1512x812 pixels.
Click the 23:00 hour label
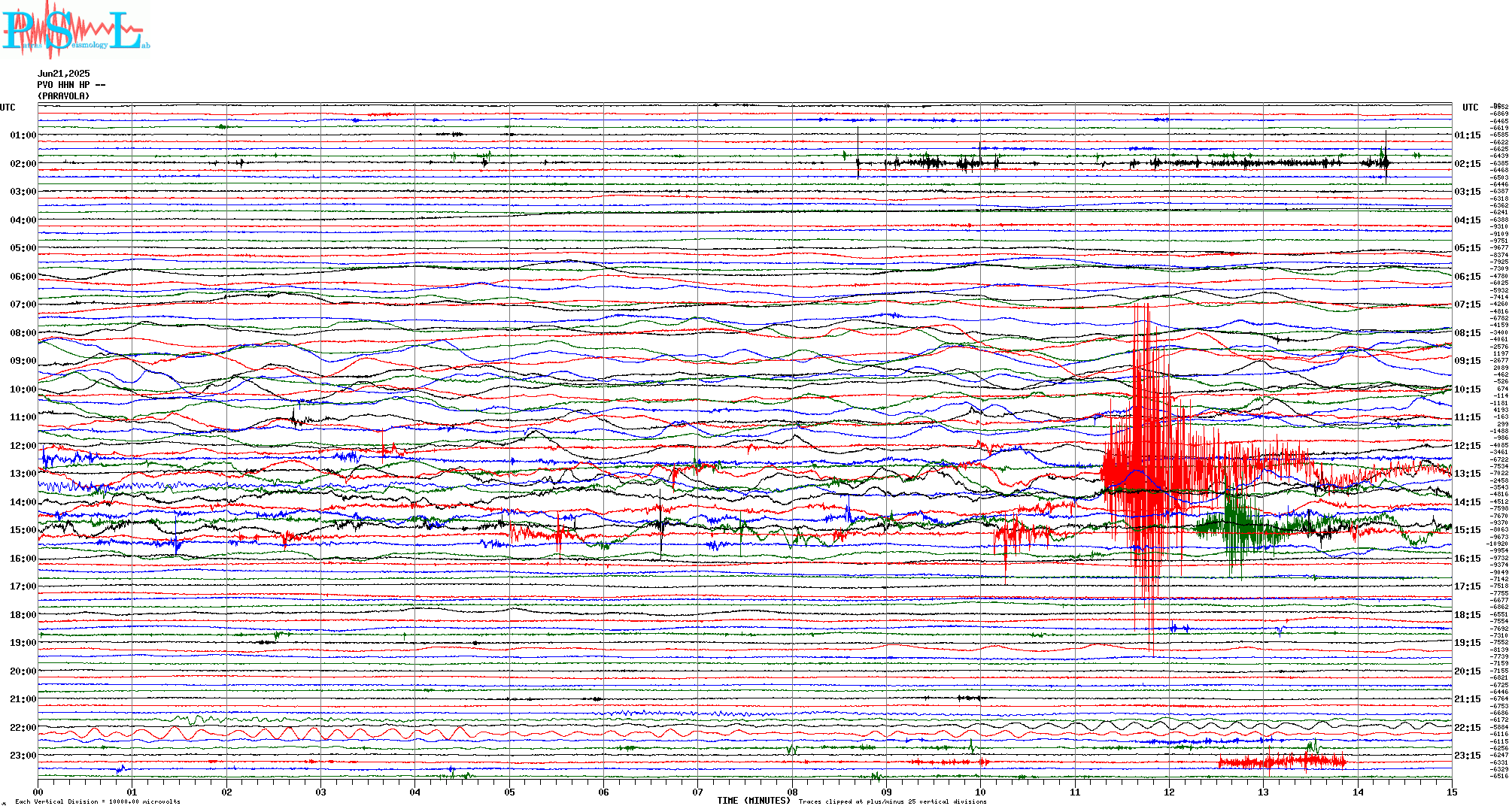(23, 756)
